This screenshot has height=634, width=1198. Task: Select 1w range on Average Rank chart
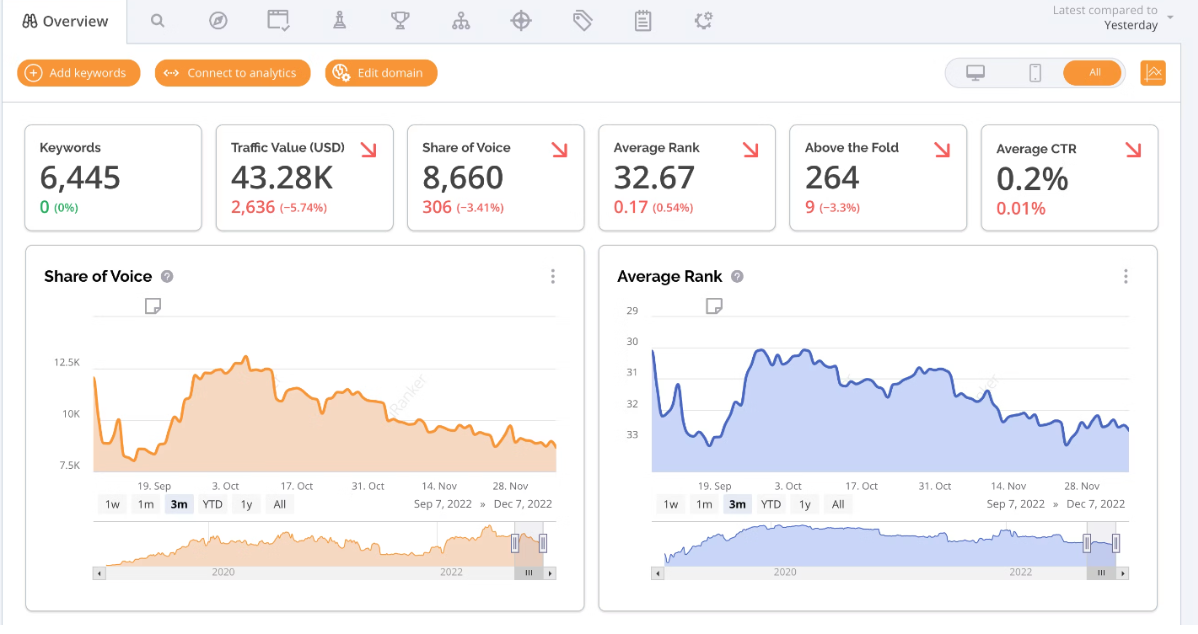tap(671, 504)
